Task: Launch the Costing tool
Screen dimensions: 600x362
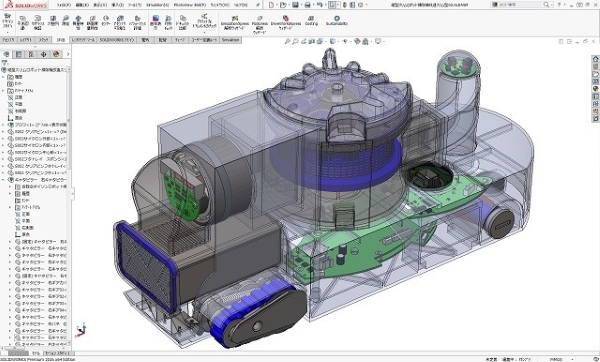Action: tap(311, 20)
